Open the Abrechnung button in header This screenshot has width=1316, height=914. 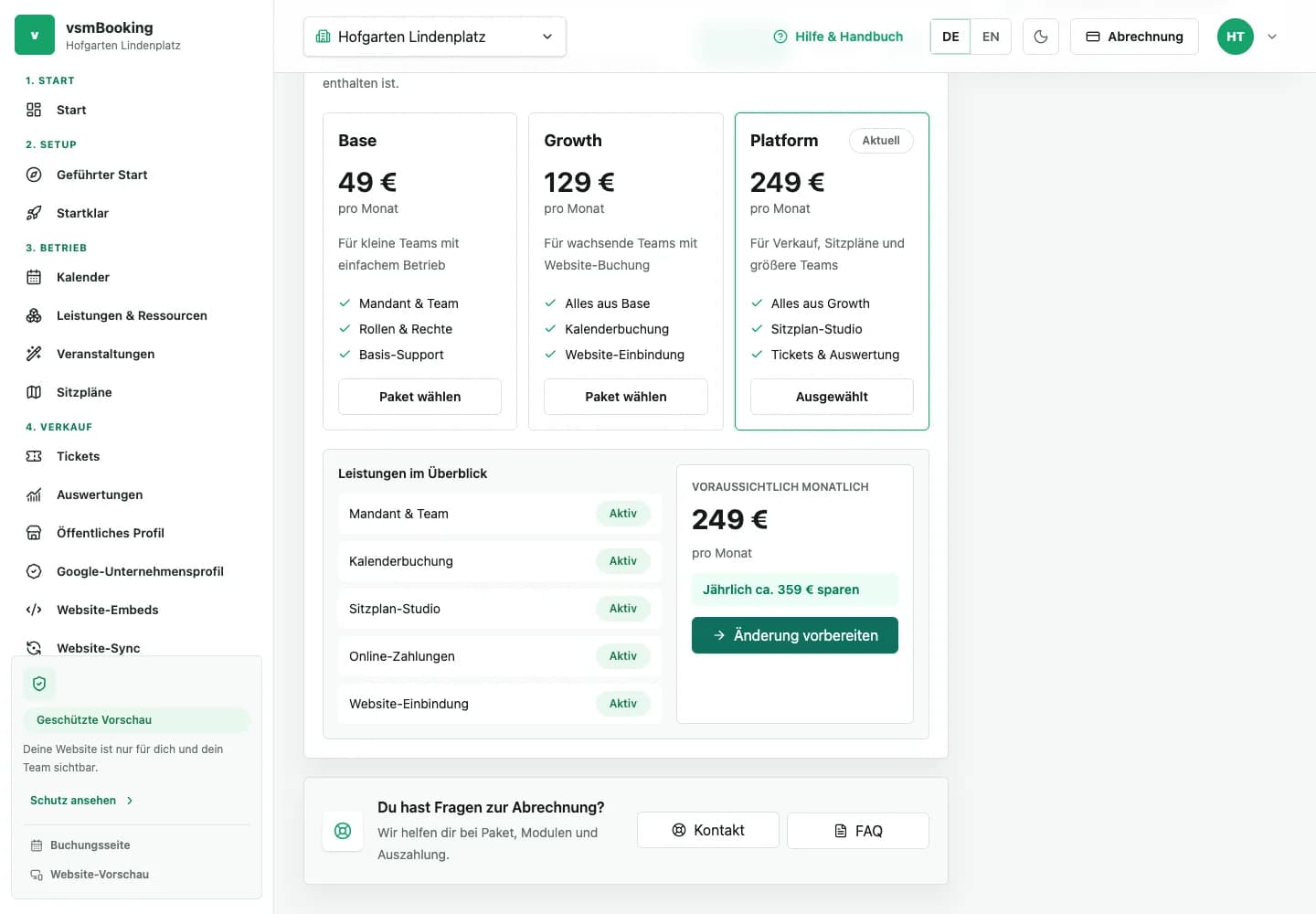click(x=1134, y=37)
